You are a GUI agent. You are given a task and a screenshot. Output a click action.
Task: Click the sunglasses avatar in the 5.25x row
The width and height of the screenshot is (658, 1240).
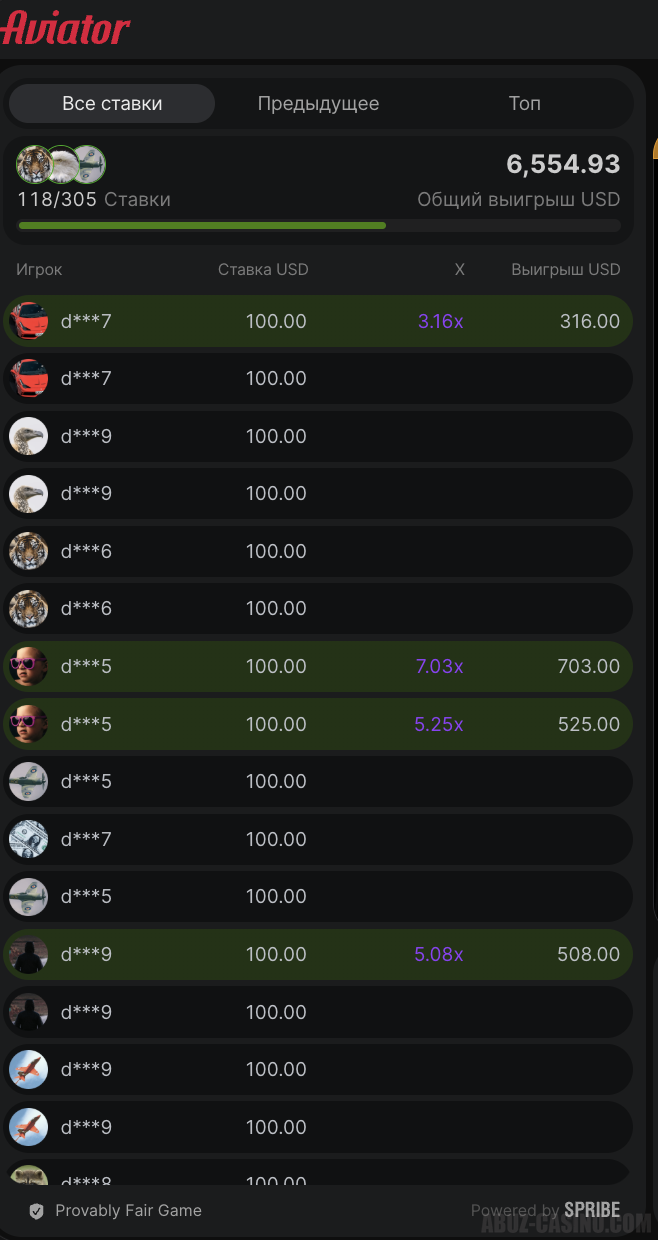tap(29, 724)
